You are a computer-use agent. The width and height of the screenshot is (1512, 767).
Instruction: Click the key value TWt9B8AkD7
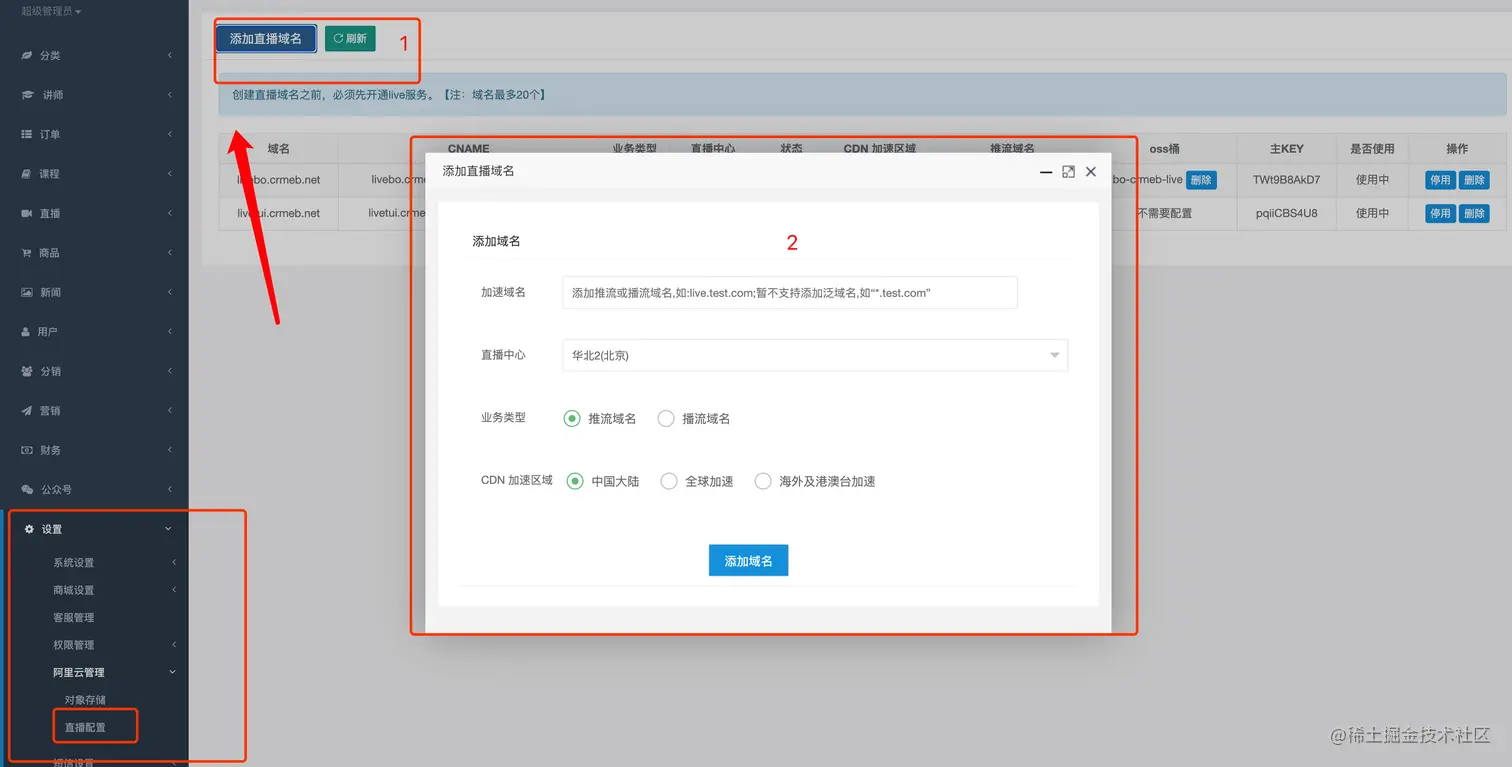pos(1286,181)
